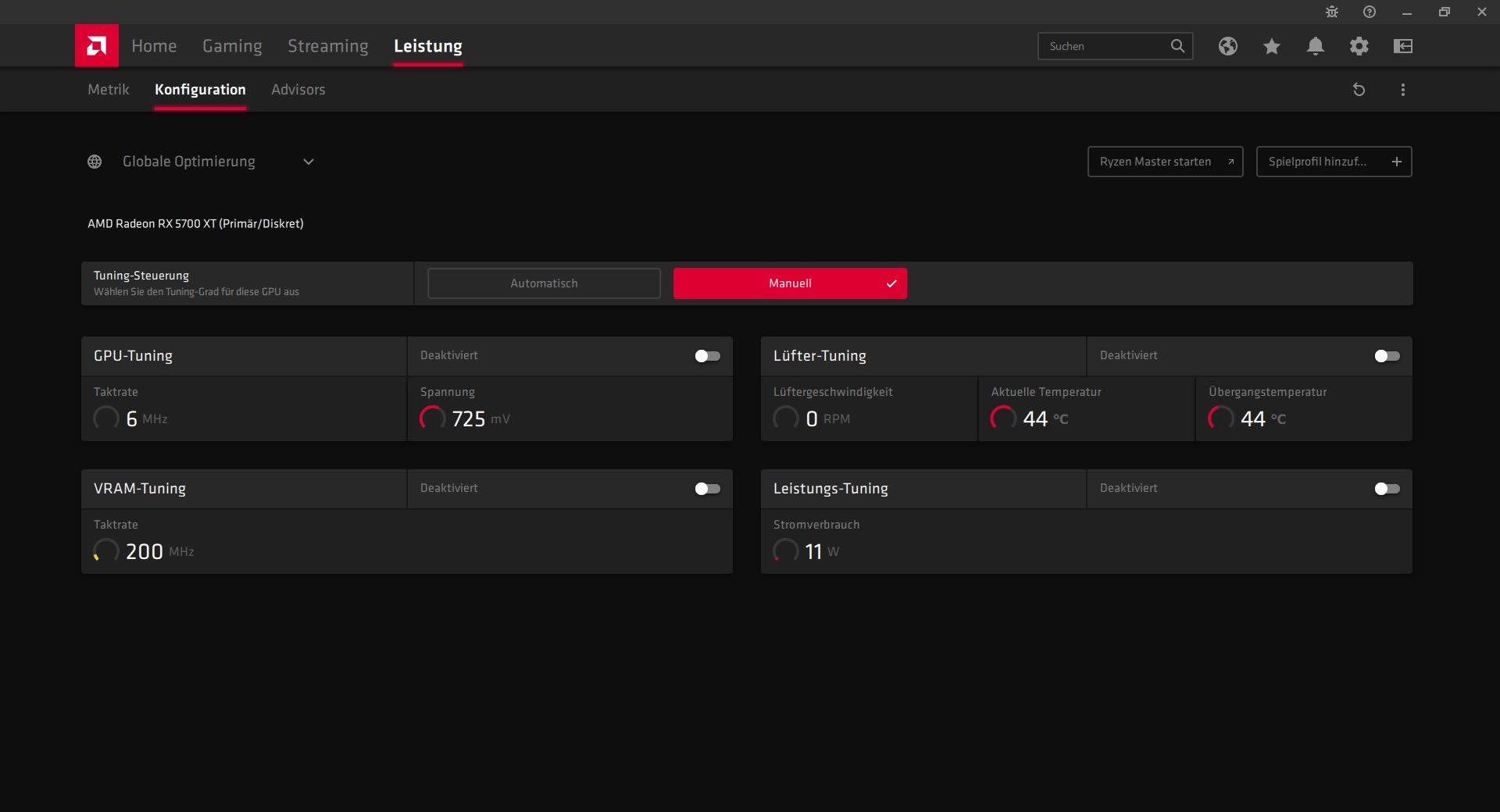The image size is (1500, 812).
Task: Click the globe icon beside Globale Optimierung
Action: pos(95,162)
